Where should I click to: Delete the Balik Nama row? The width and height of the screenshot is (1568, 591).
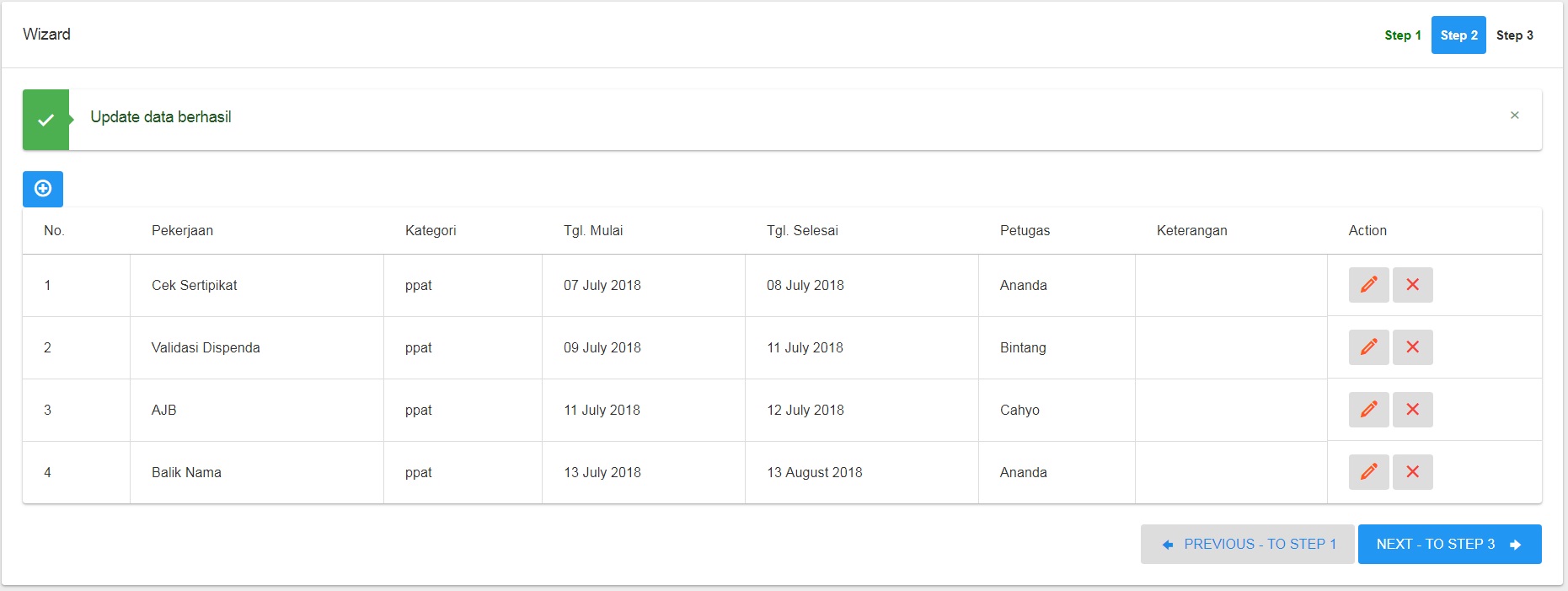[1412, 472]
